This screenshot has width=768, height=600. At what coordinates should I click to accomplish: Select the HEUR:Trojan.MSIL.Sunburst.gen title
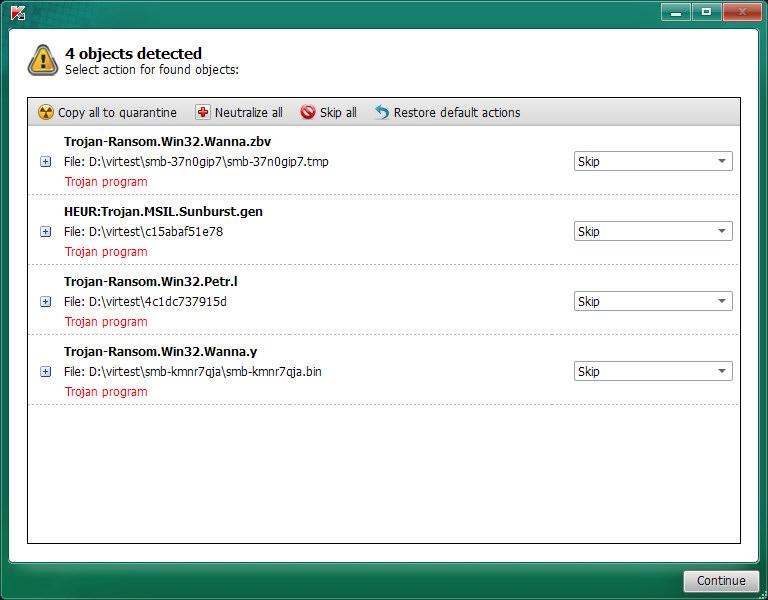(x=163, y=212)
